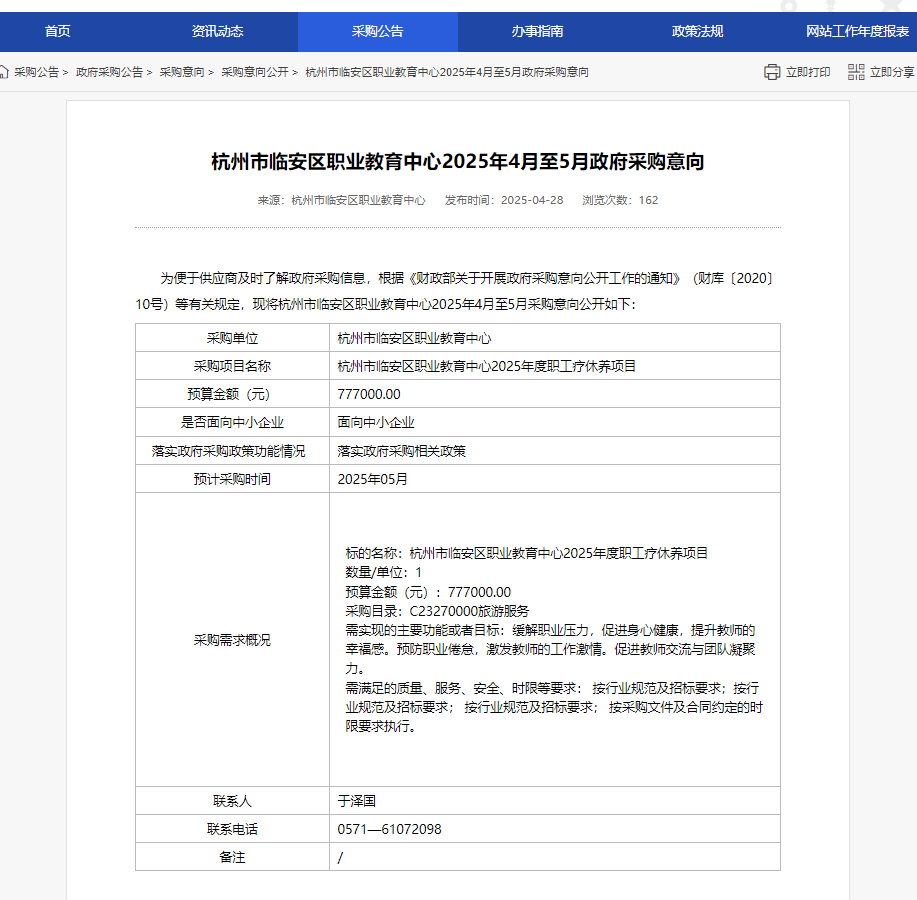Click the 777000.00 value in the 预算金额 row
The height and width of the screenshot is (900, 917).
[369, 394]
